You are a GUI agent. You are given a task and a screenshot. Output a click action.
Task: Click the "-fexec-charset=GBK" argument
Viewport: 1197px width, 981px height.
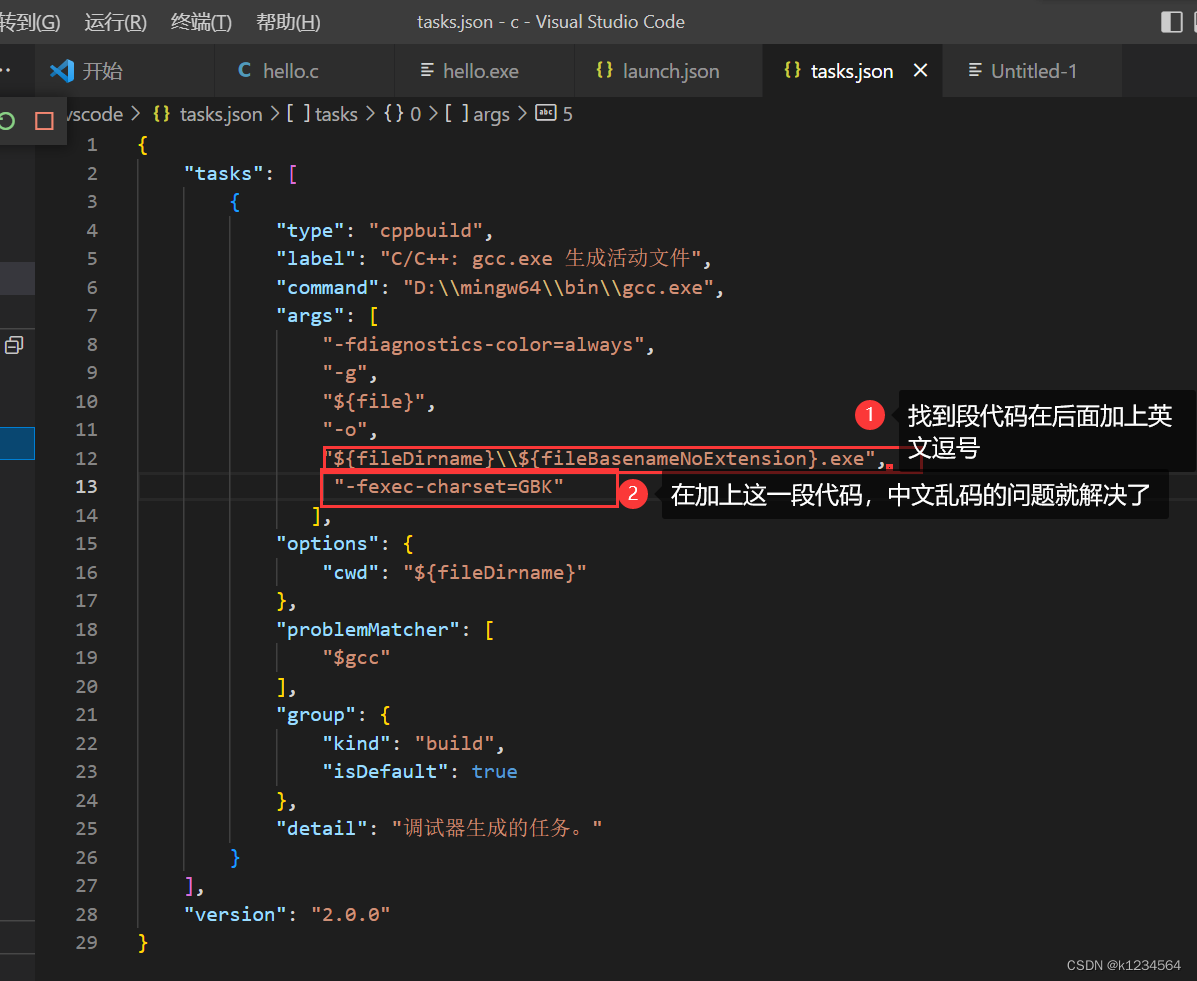(x=449, y=487)
